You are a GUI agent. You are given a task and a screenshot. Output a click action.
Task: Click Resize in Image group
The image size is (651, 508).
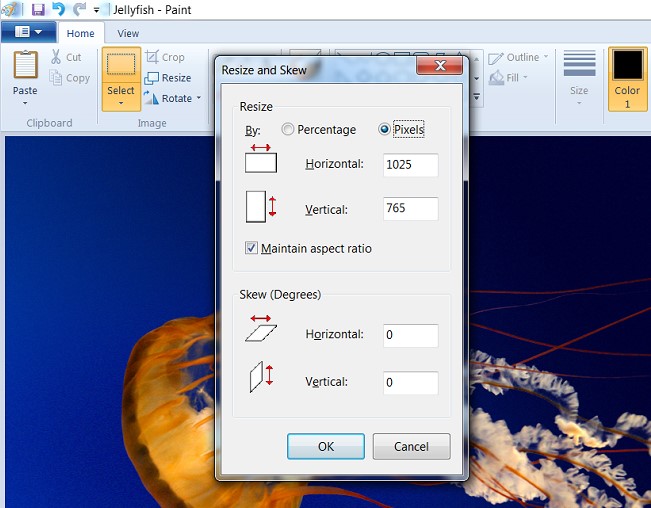click(x=168, y=78)
